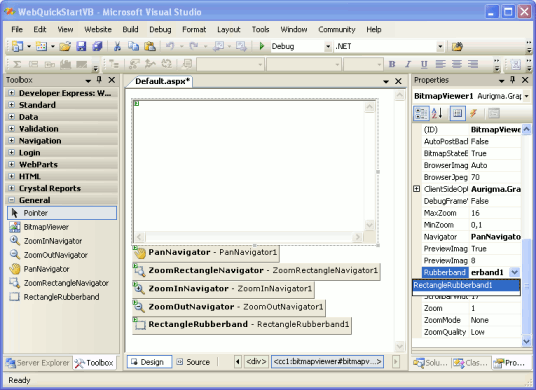
Task: Open the Debug configuration dropdown
Action: pyautogui.click(x=328, y=46)
